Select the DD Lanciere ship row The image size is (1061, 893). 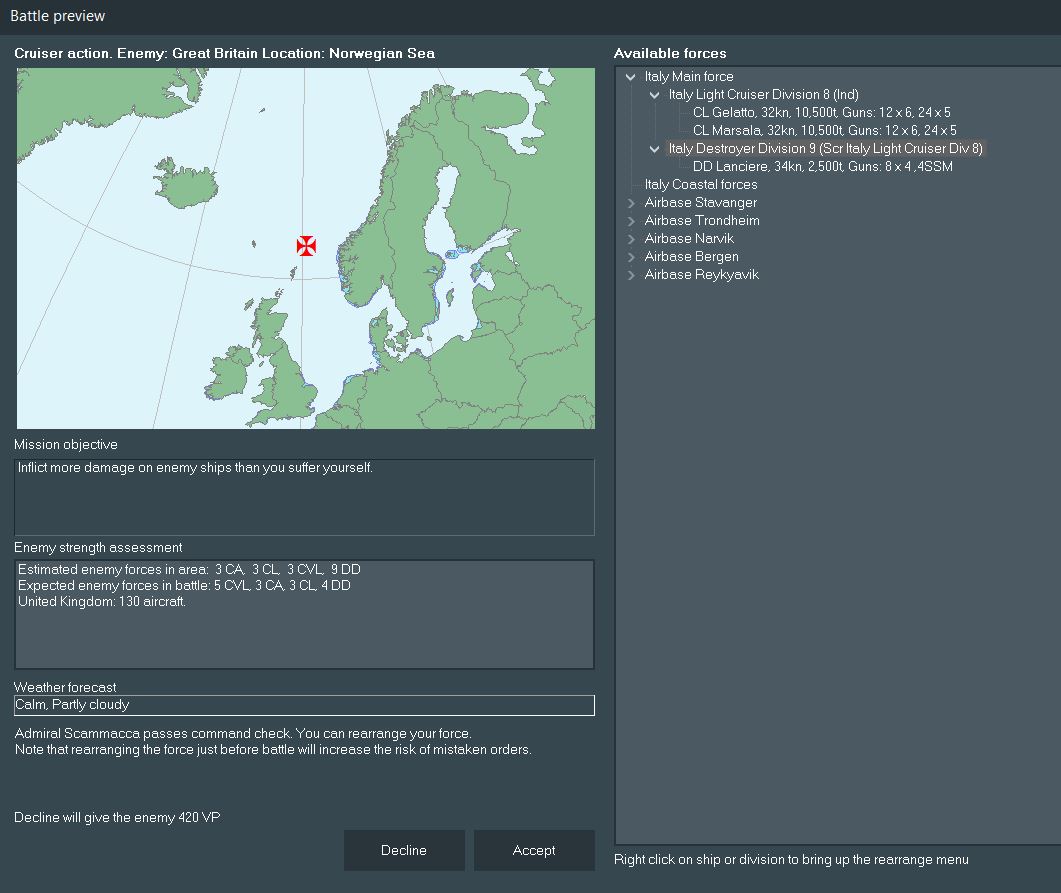[x=822, y=166]
